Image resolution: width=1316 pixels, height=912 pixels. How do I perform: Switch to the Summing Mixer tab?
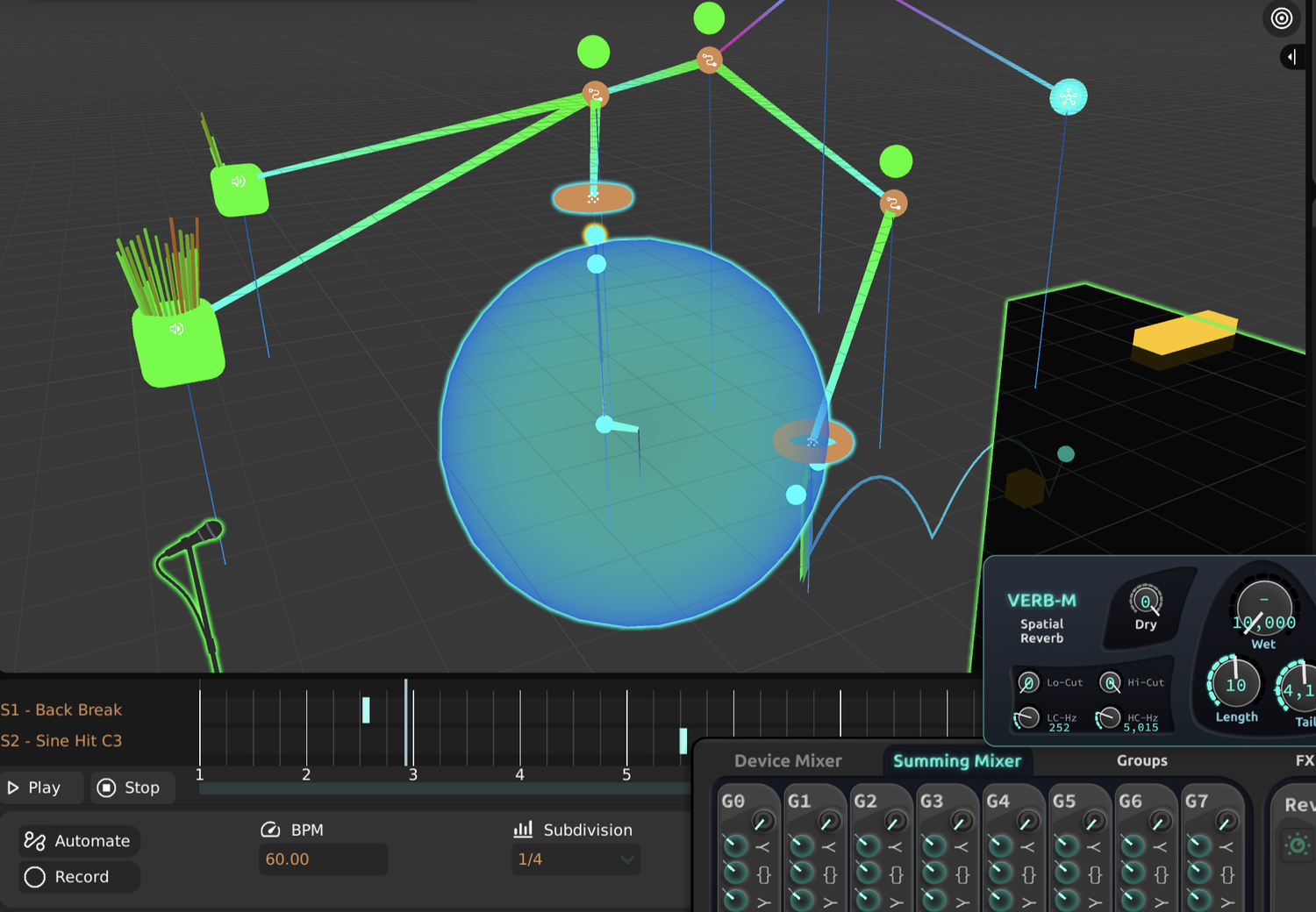(957, 761)
